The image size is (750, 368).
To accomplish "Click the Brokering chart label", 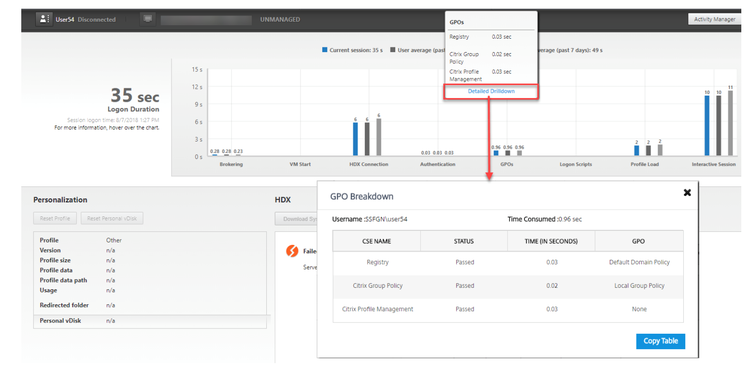I will click(231, 164).
